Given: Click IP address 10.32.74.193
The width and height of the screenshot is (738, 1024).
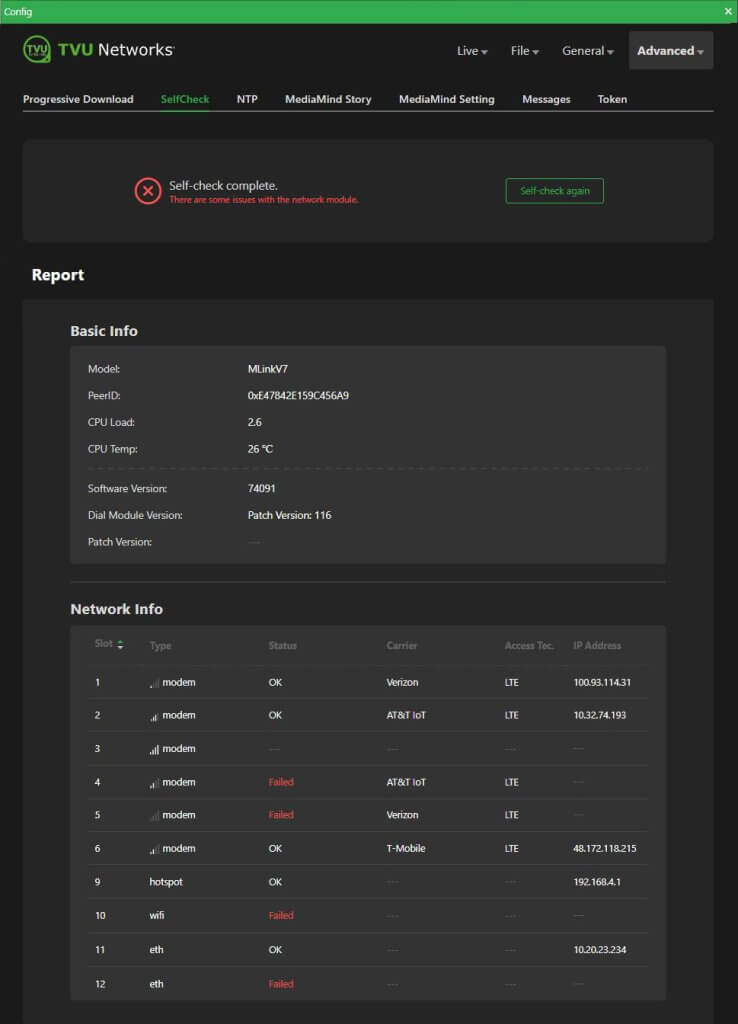Looking at the screenshot, I should (x=600, y=716).
